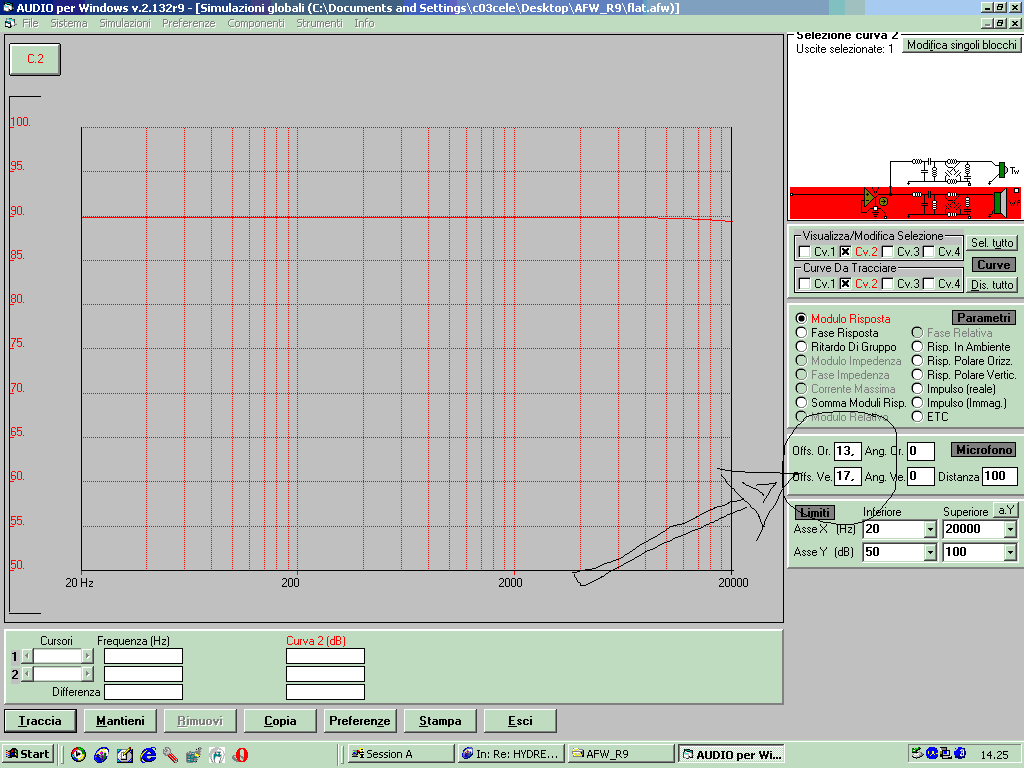Image resolution: width=1024 pixels, height=768 pixels.
Task: Choose Somma Moduli Risp. radio button
Action: pyautogui.click(x=801, y=402)
